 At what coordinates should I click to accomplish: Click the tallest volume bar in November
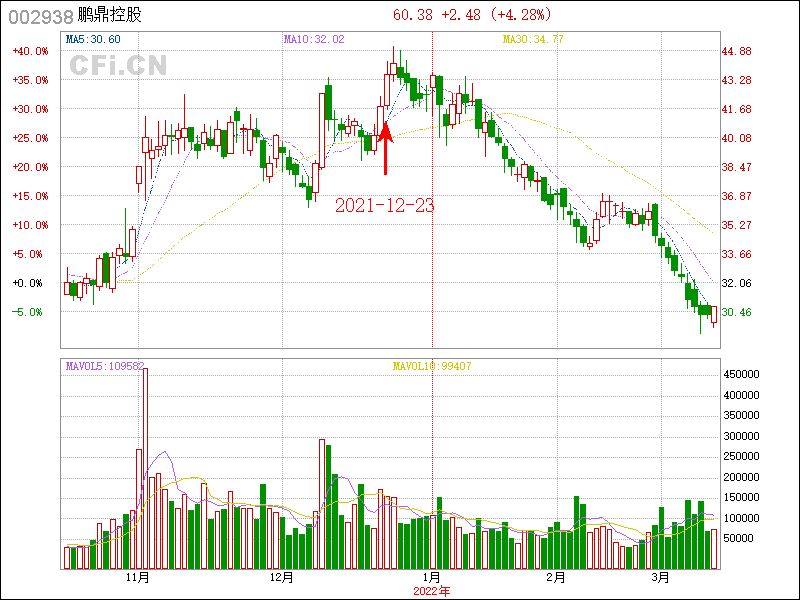(145, 469)
